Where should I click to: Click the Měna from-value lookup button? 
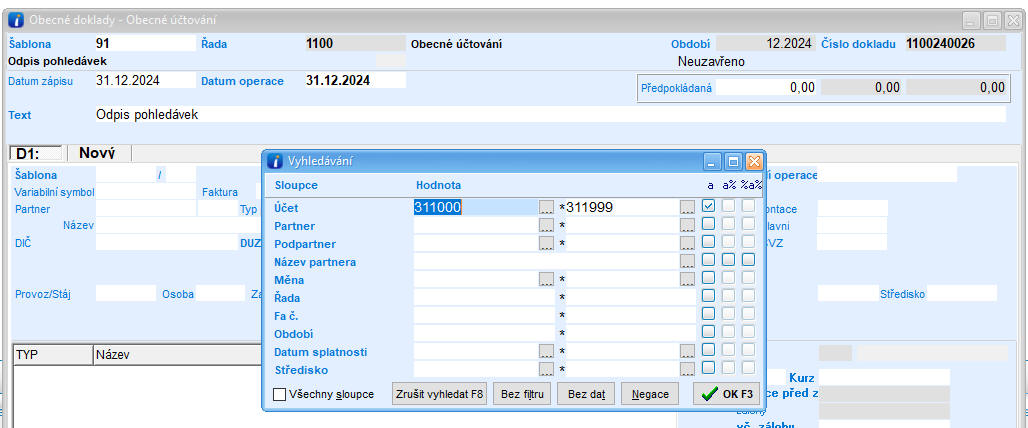[x=546, y=279]
